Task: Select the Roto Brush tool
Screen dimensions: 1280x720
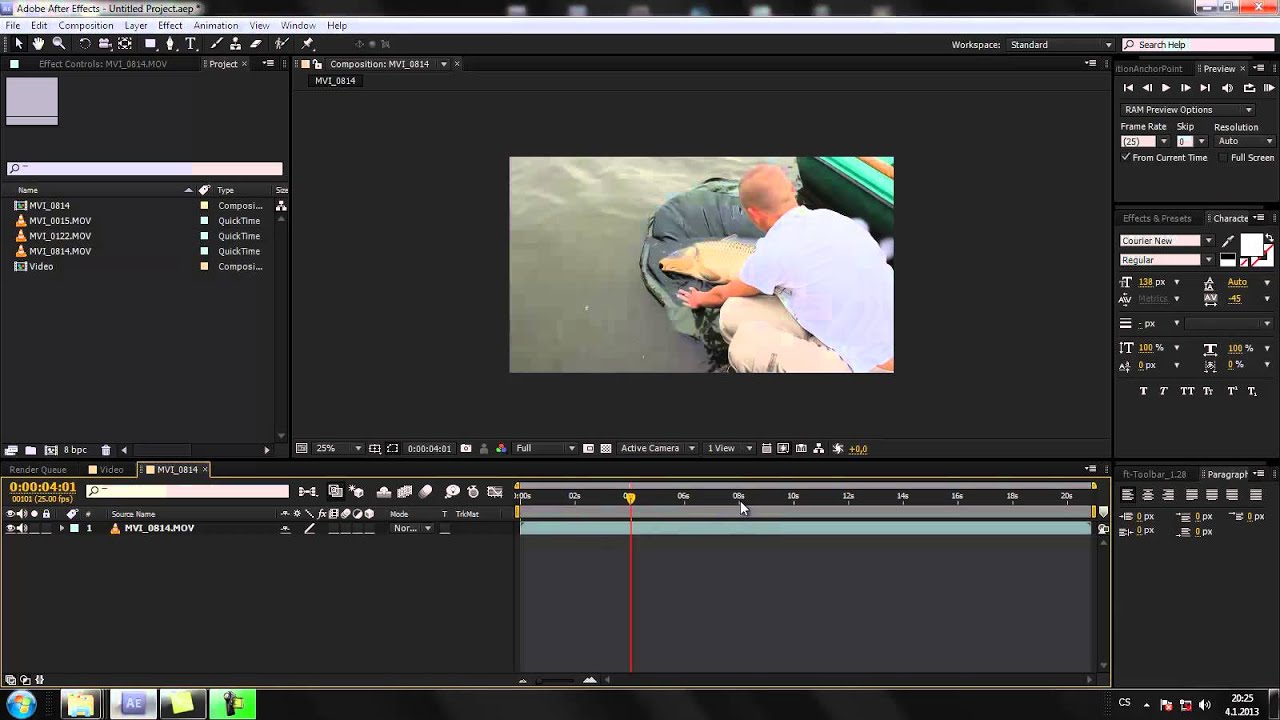Action: pos(282,44)
